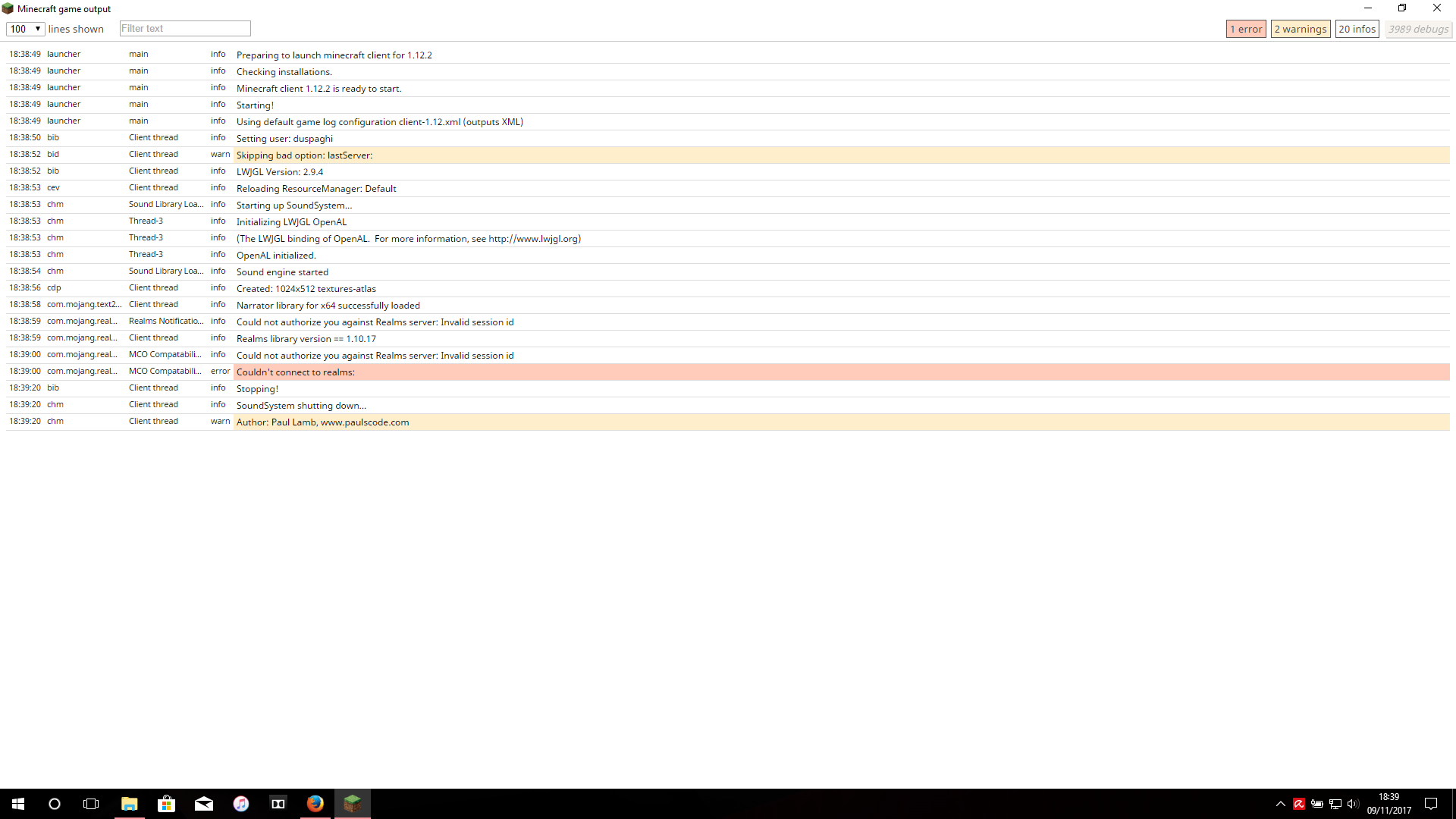This screenshot has width=1456, height=819.
Task: Enable the 3989 debugs filter
Action: pyautogui.click(x=1417, y=29)
